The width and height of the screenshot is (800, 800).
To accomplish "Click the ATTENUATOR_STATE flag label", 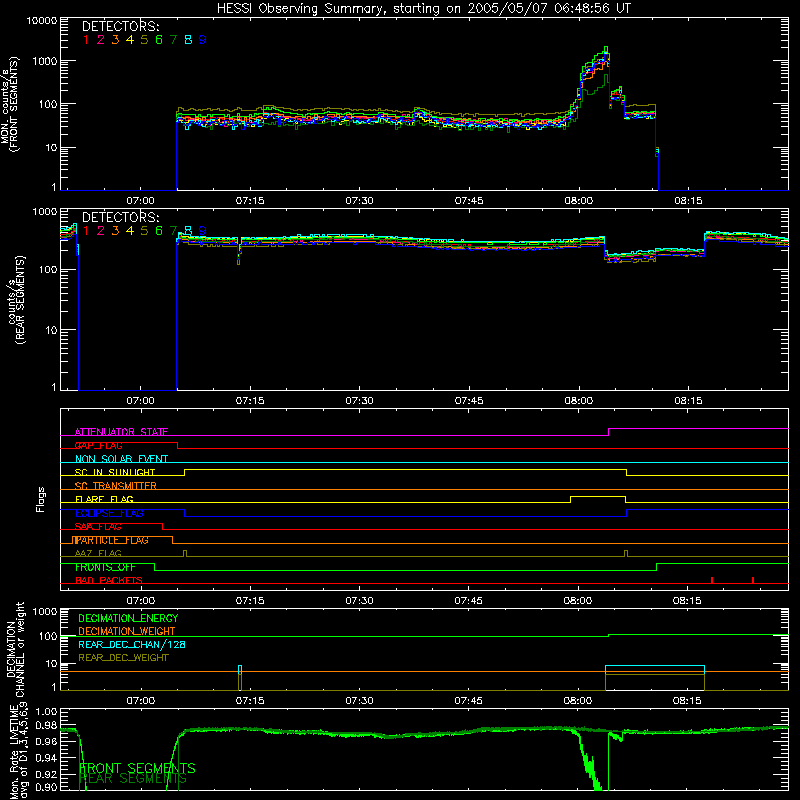I will pyautogui.click(x=121, y=432).
